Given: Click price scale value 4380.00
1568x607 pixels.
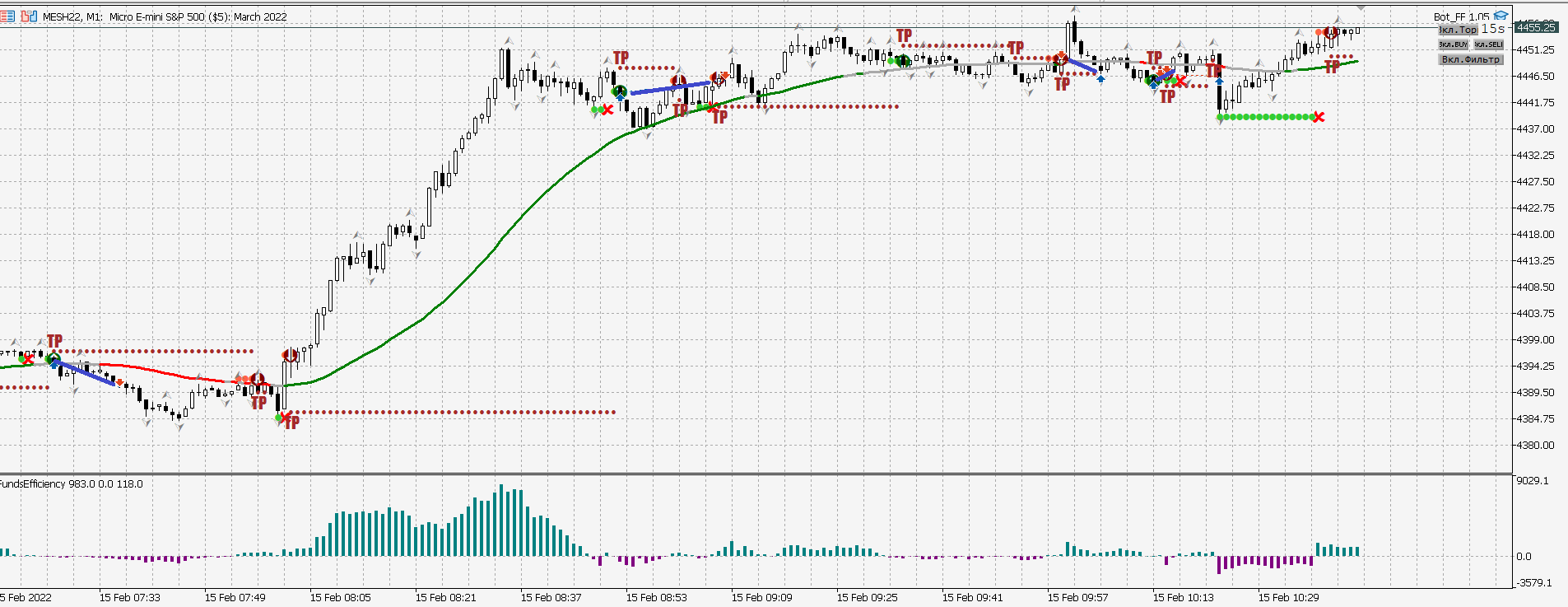Looking at the screenshot, I should point(1536,445).
